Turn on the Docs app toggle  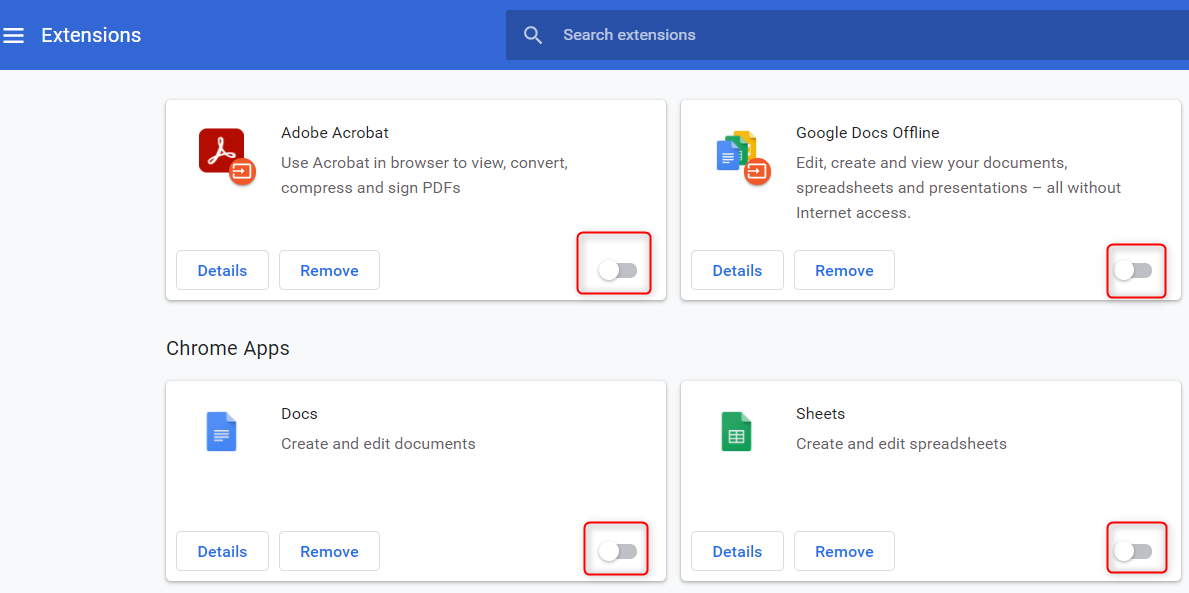click(617, 551)
